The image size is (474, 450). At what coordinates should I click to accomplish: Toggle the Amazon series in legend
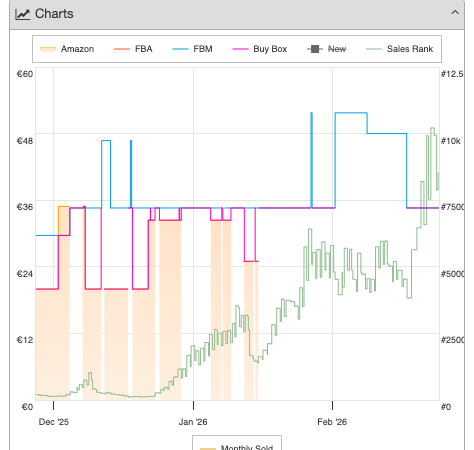[67, 49]
